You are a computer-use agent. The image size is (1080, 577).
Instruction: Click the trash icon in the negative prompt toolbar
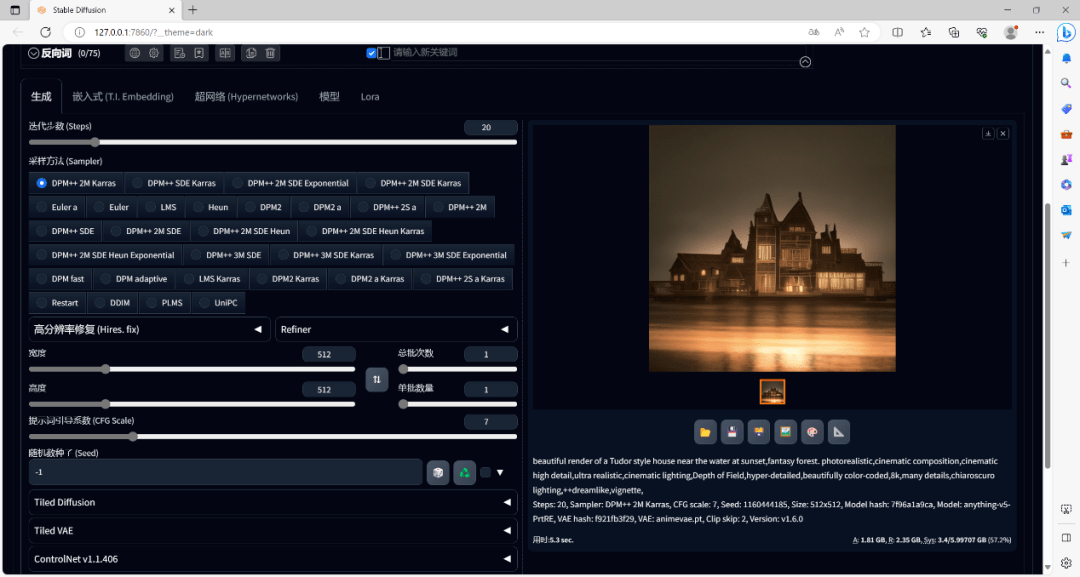[x=271, y=53]
